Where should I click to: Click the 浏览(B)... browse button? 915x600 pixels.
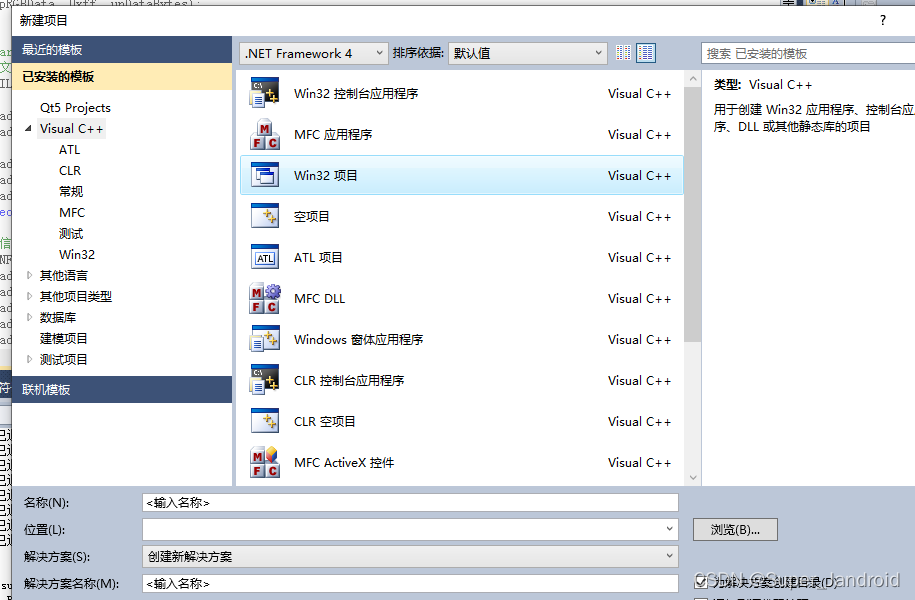coord(735,529)
